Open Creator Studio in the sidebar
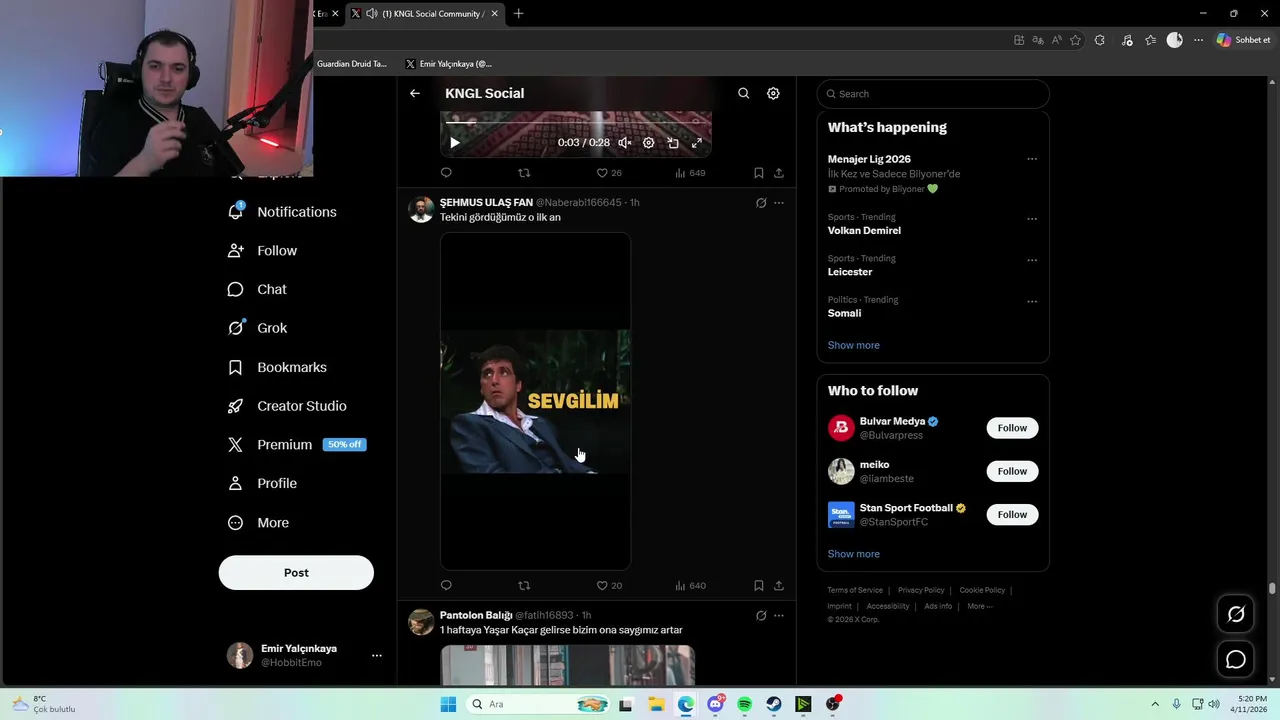Viewport: 1280px width, 720px height. (288, 406)
